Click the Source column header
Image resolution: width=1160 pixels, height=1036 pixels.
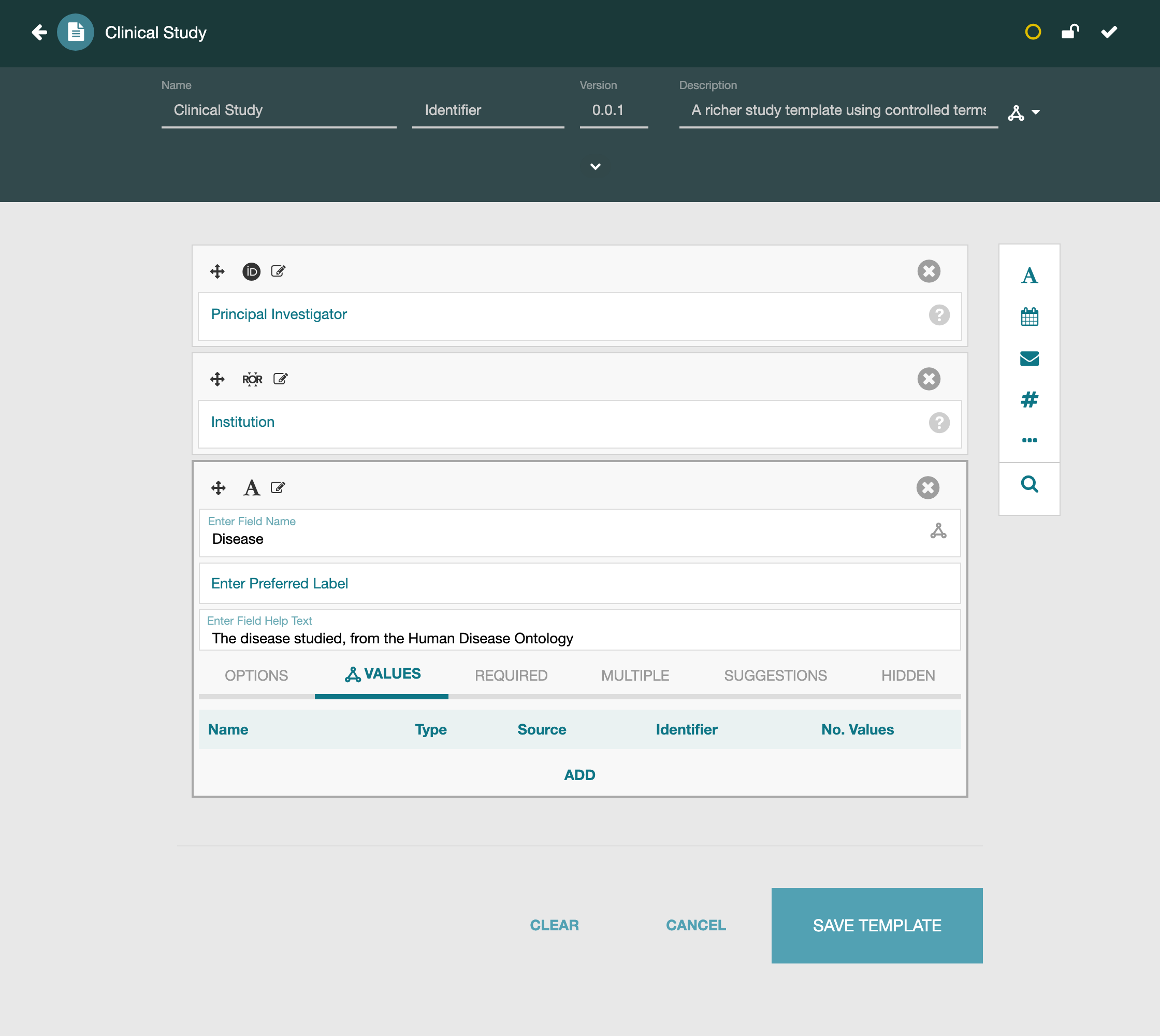542,730
